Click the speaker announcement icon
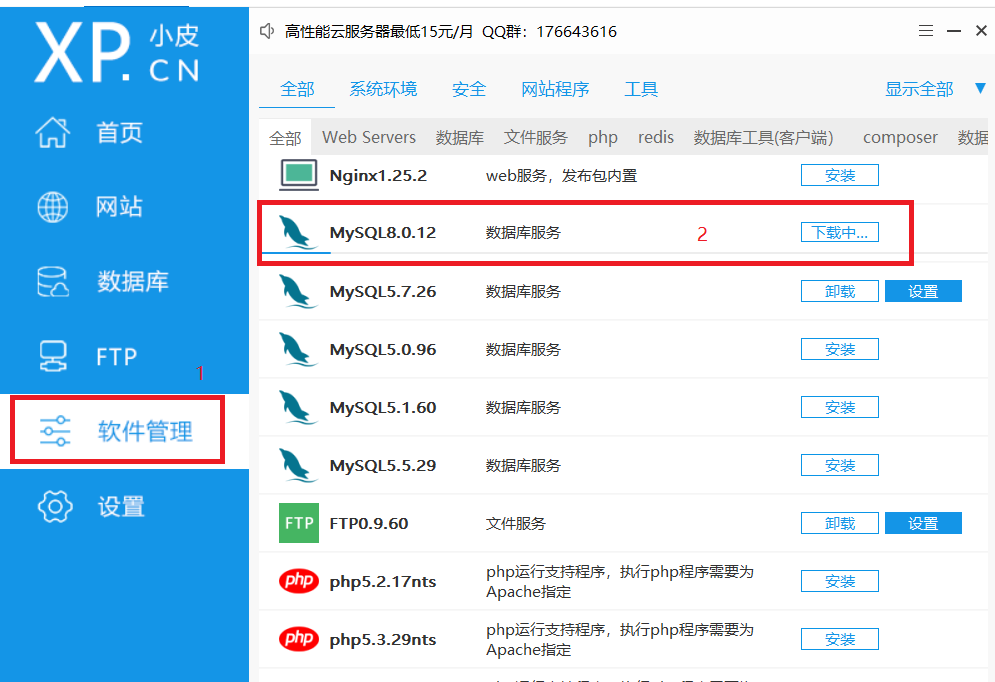This screenshot has height=682, width=995. pos(267,31)
